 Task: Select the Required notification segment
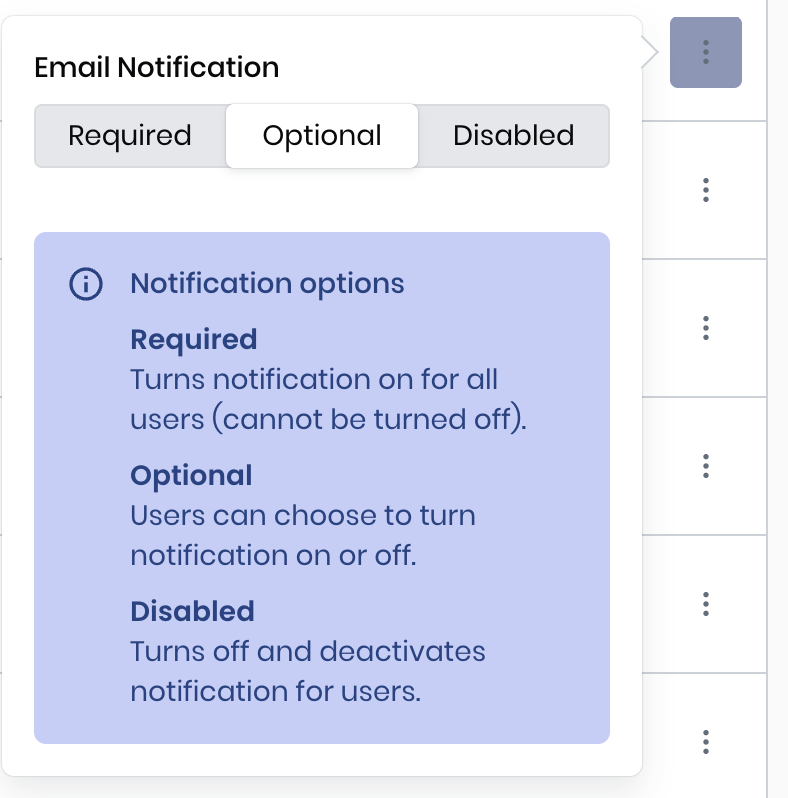click(130, 136)
